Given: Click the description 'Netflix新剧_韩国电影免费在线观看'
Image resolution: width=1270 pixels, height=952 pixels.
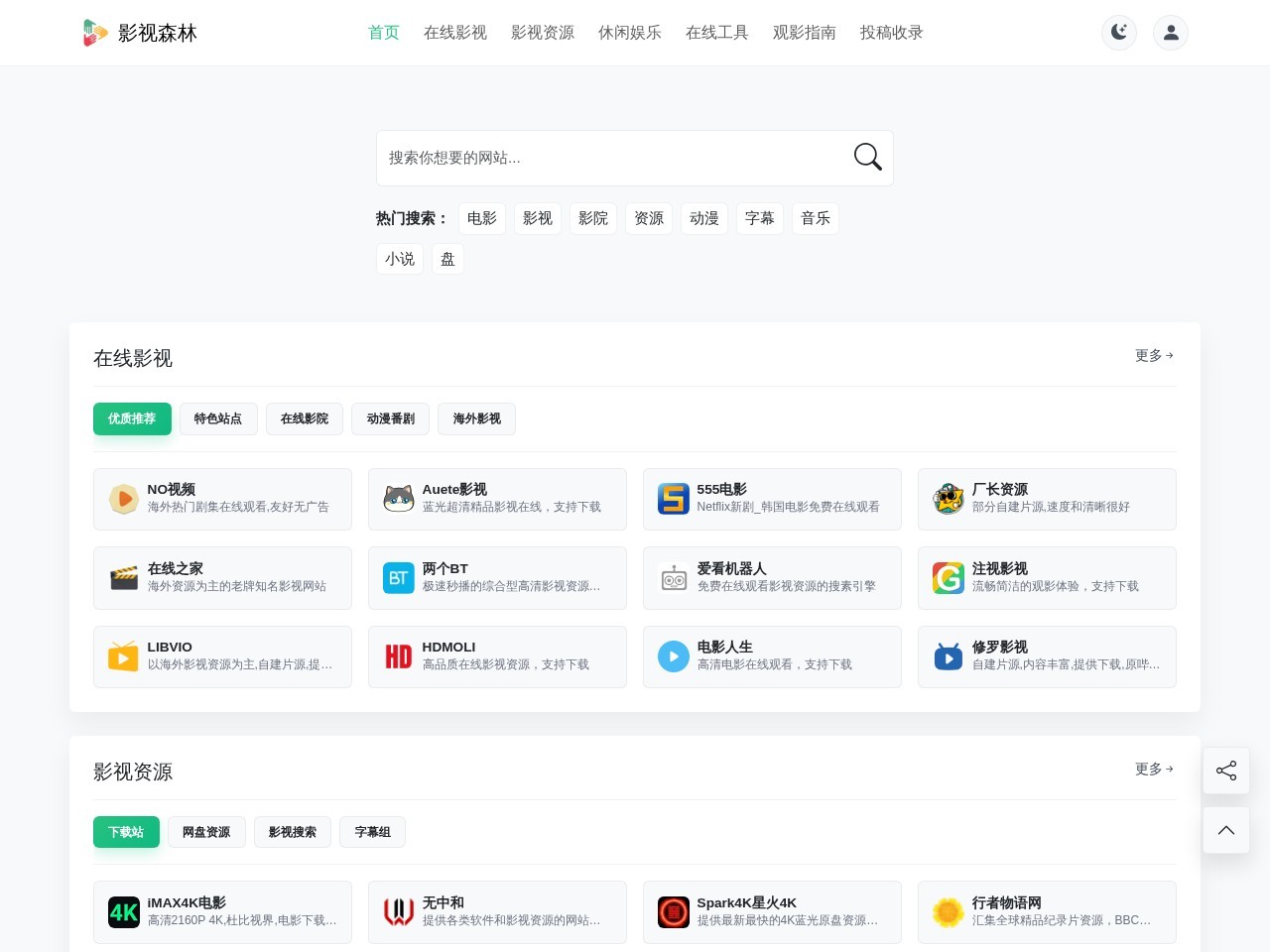Looking at the screenshot, I should click(x=789, y=507).
